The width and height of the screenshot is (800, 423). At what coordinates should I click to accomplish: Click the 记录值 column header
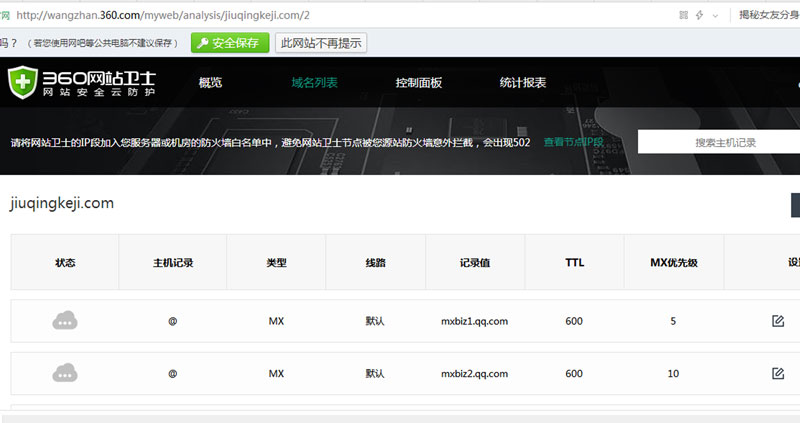pos(474,263)
